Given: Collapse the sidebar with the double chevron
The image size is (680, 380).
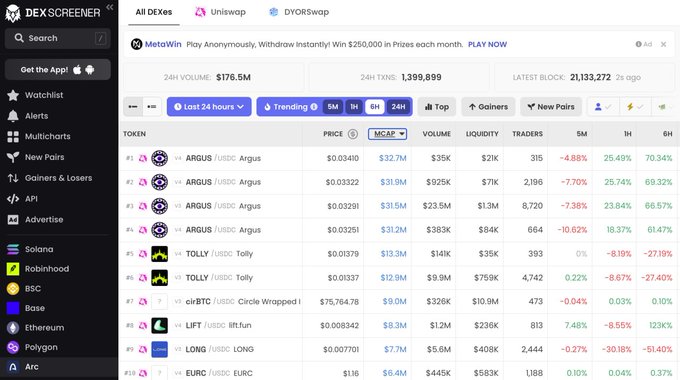Looking at the screenshot, I should pos(110,7).
